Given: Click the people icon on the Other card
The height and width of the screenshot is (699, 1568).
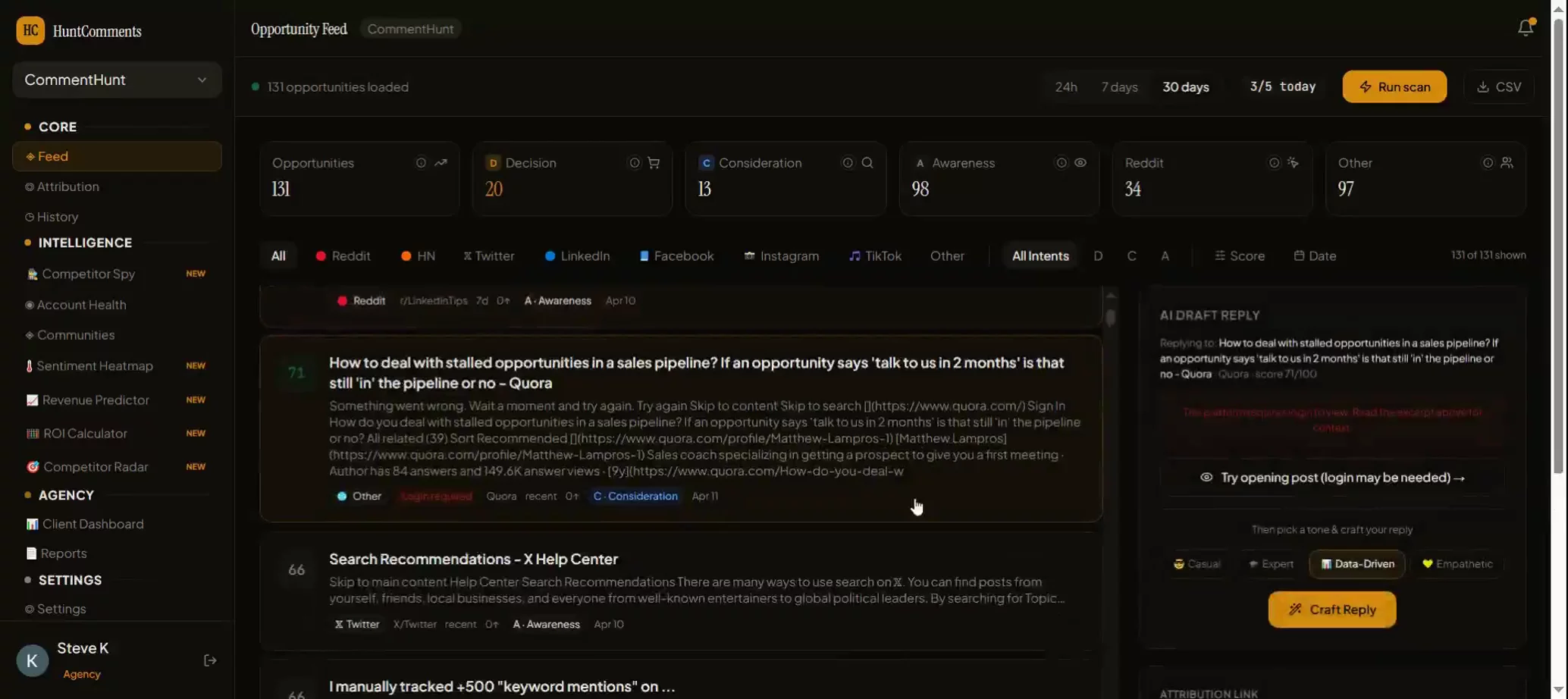Looking at the screenshot, I should coord(1507,163).
